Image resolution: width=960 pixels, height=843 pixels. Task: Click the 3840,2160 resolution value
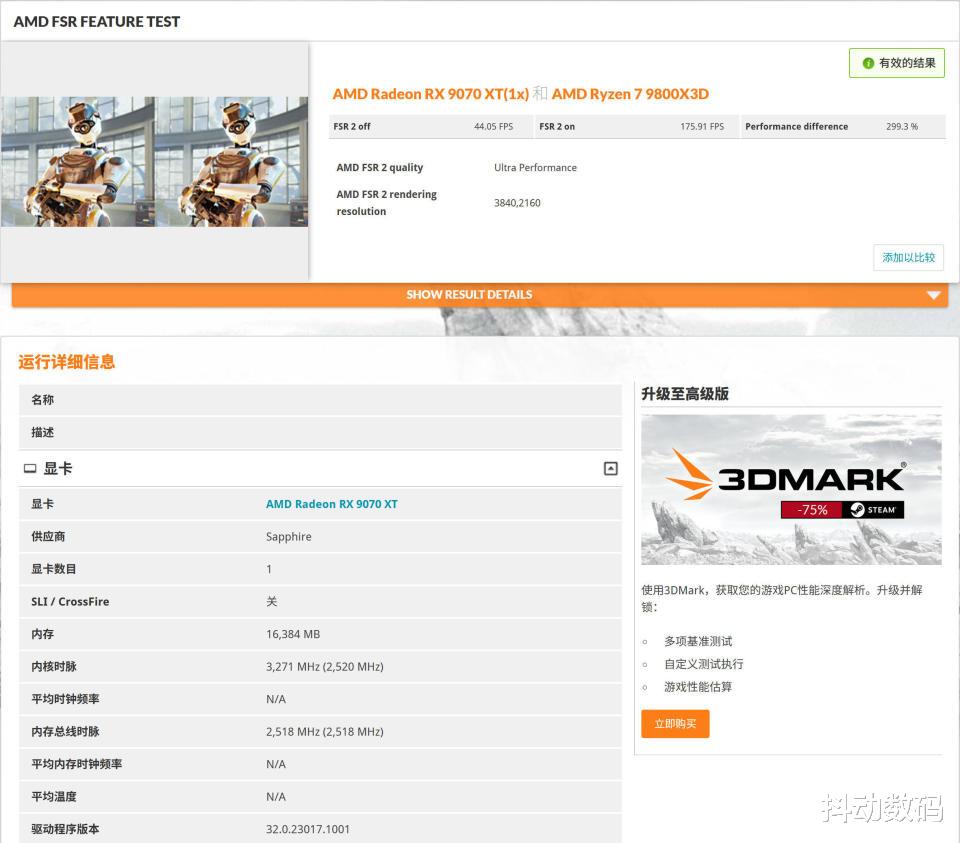click(517, 203)
